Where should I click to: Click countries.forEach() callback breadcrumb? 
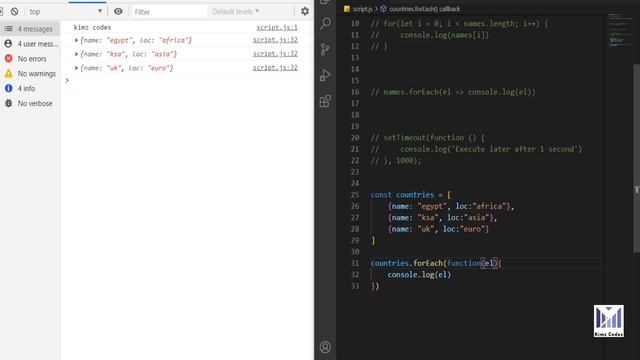424,9
